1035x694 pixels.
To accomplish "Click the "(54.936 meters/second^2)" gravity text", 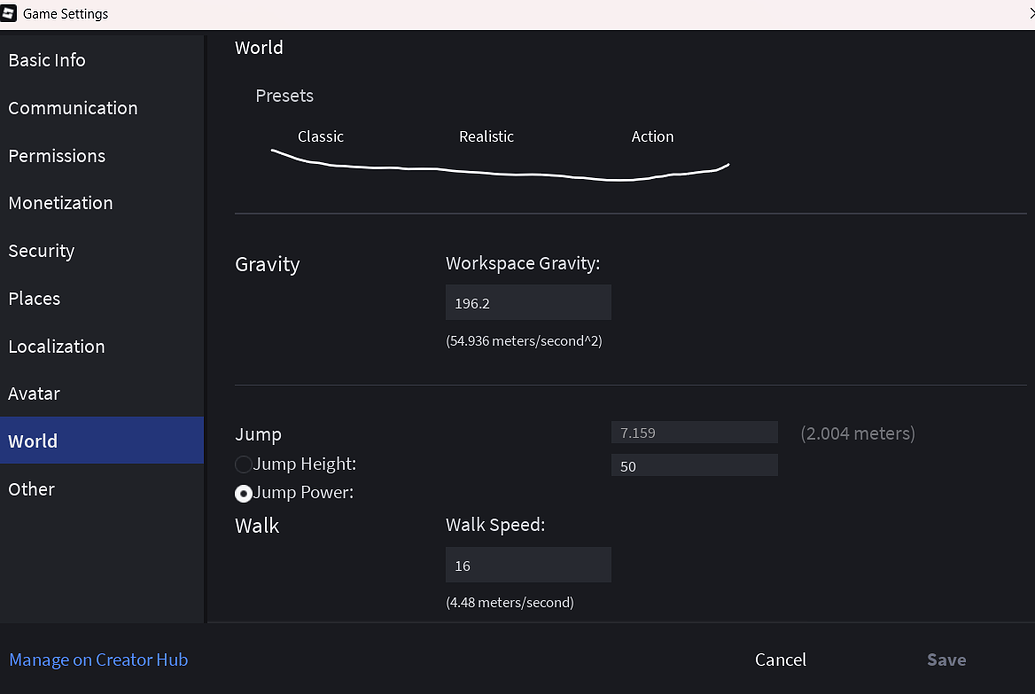I will coord(524,341).
